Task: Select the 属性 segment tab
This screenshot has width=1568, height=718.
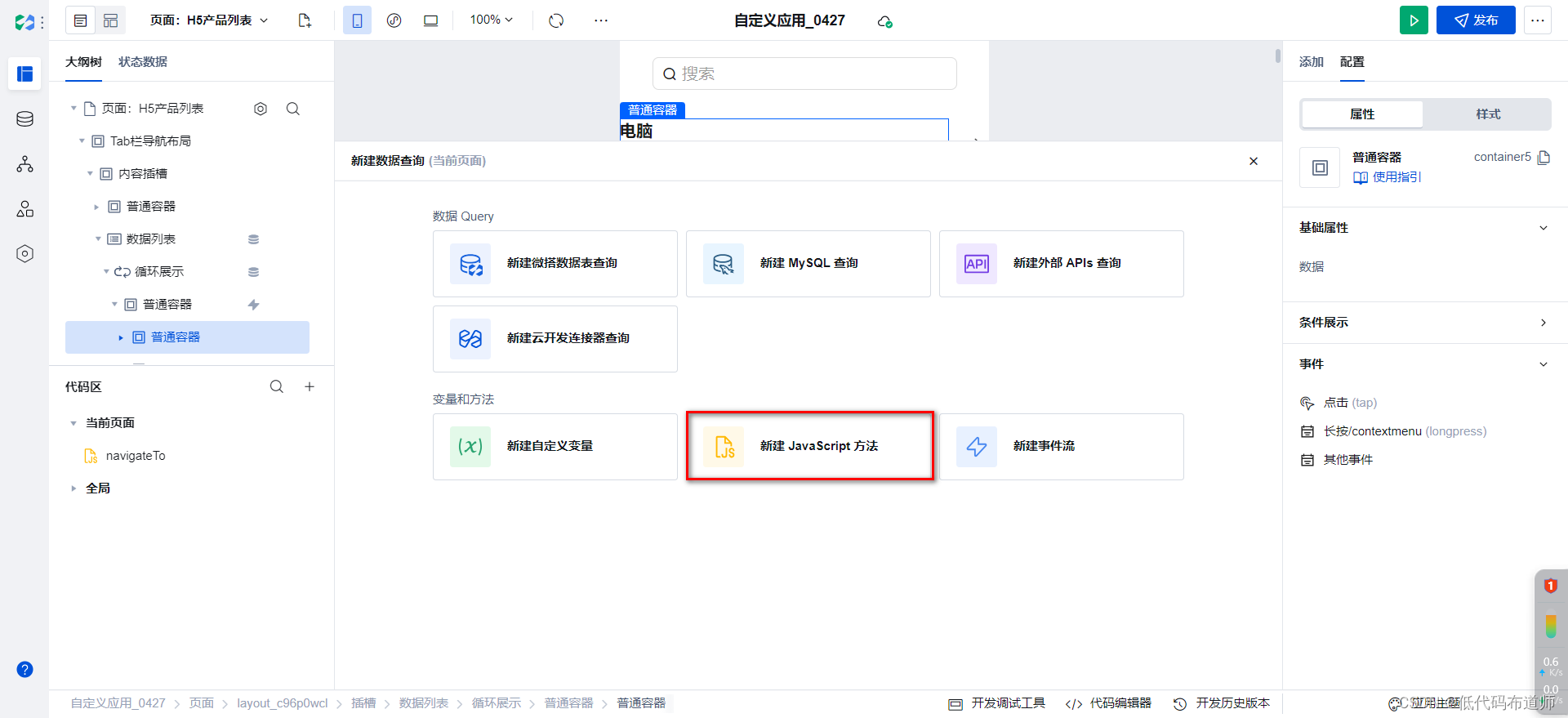Action: 1362,114
